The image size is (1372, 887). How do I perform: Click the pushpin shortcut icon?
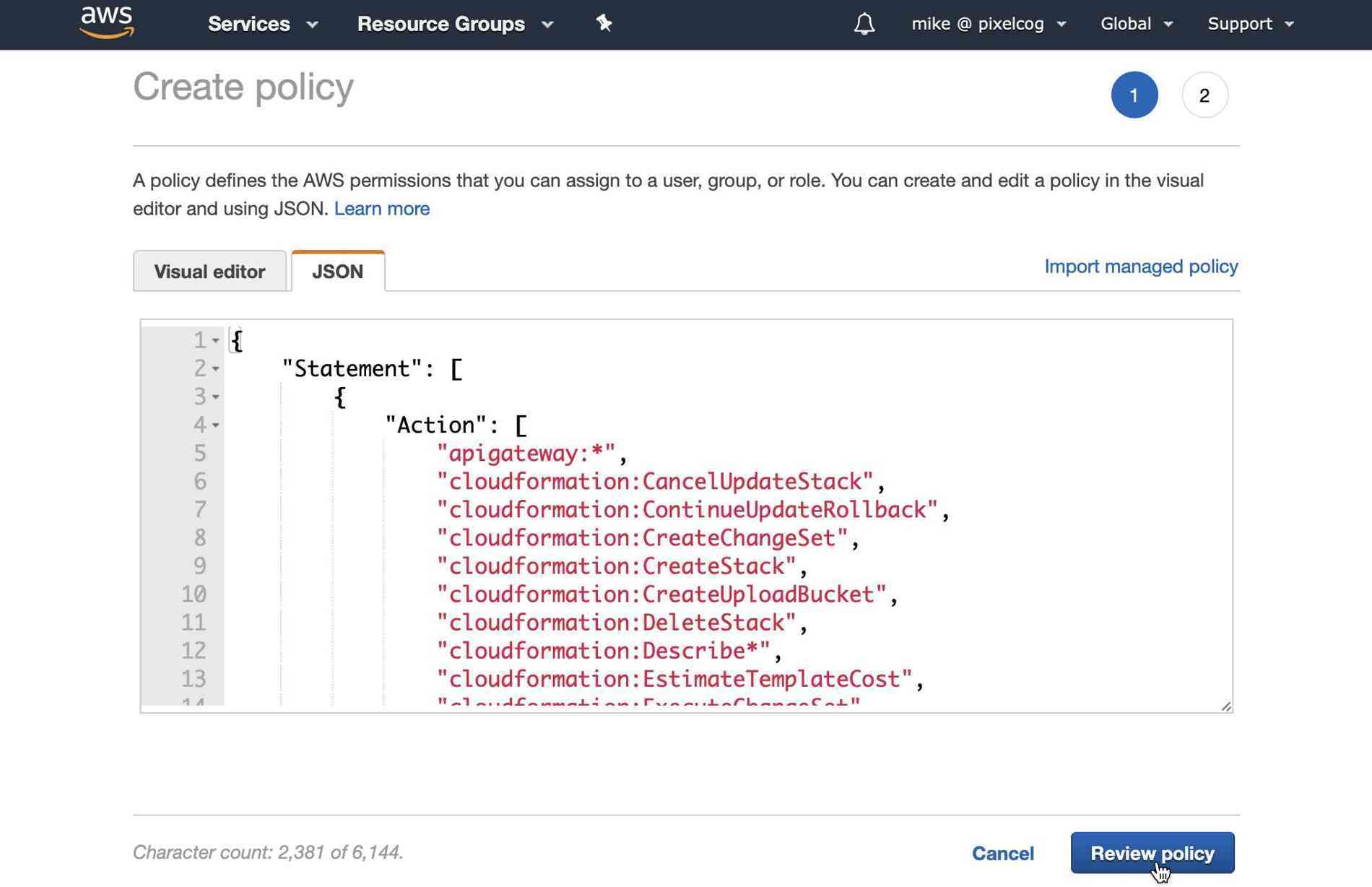click(x=604, y=23)
